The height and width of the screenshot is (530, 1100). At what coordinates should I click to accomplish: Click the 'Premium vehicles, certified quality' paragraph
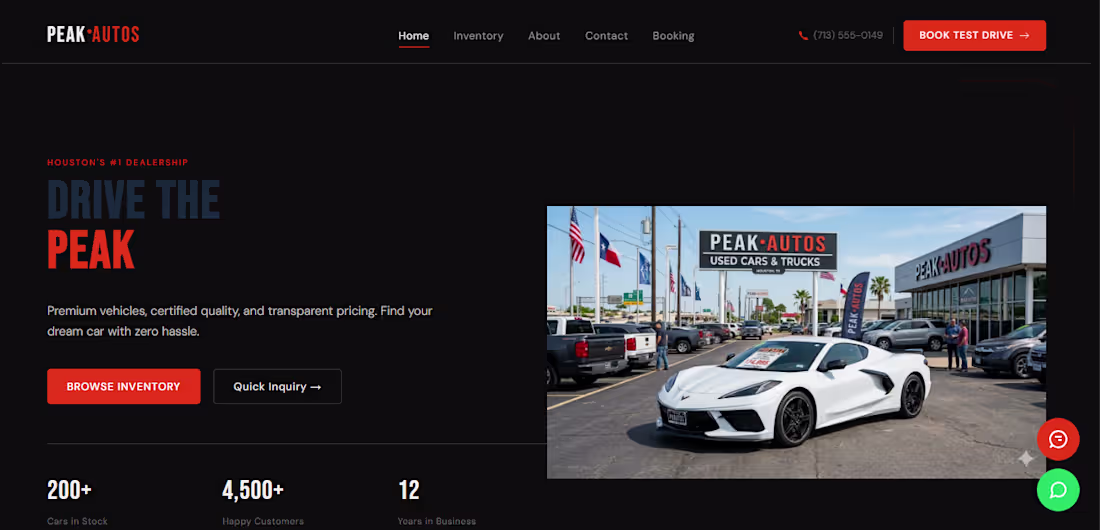click(x=240, y=321)
